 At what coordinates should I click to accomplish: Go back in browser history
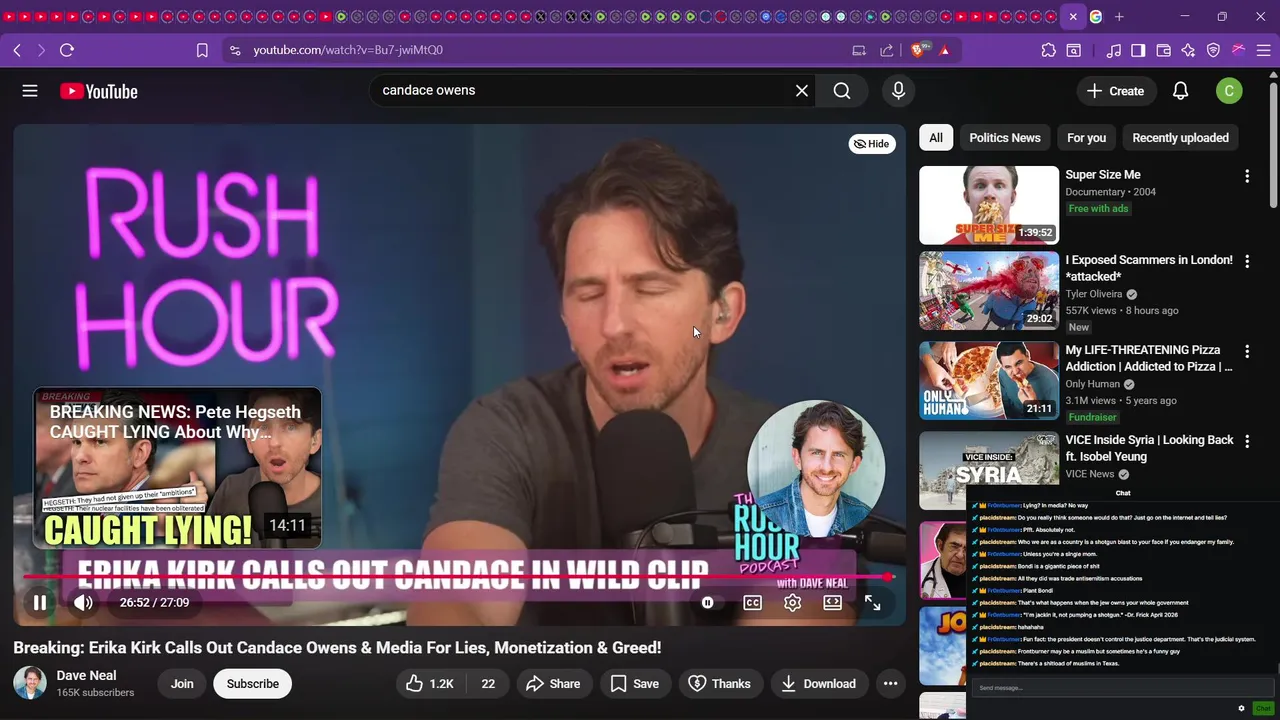(x=17, y=50)
